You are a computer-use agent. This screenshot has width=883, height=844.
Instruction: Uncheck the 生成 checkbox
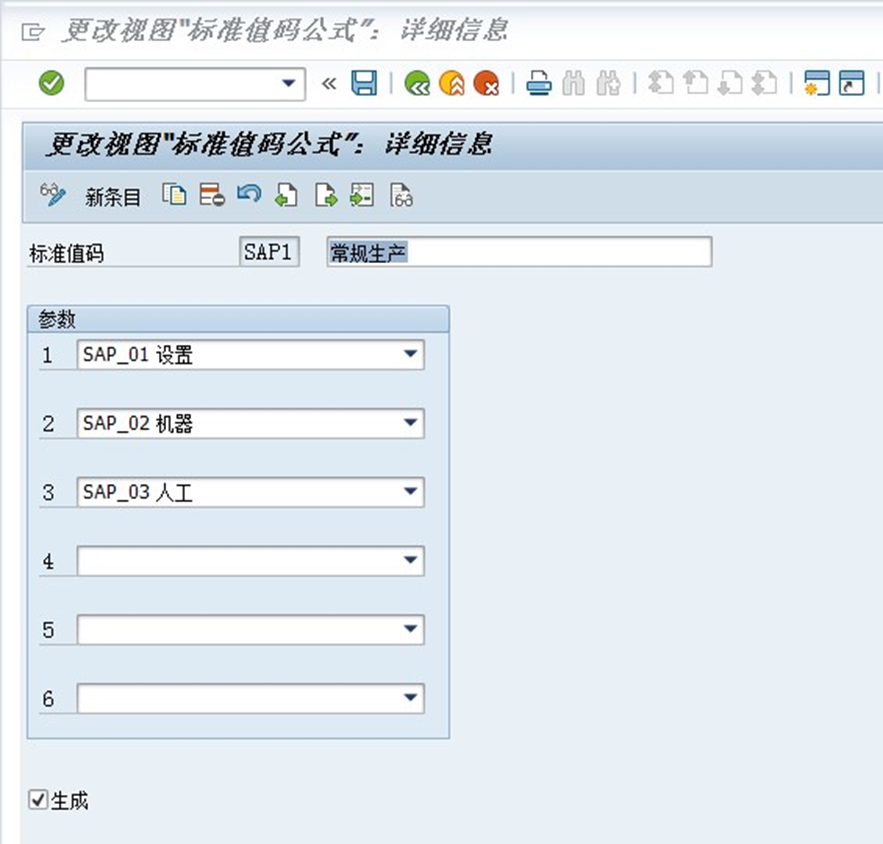pyautogui.click(x=39, y=800)
